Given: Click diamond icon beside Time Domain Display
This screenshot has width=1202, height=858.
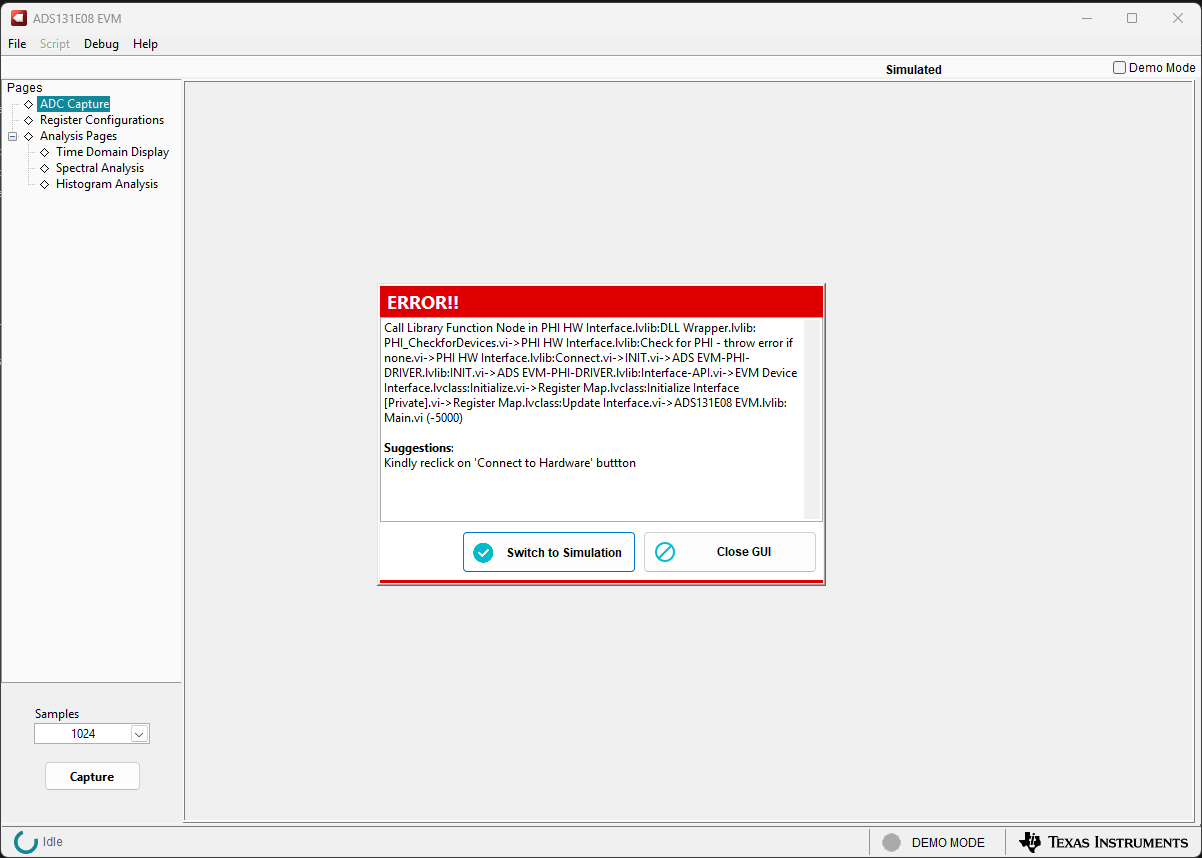Looking at the screenshot, I should (x=44, y=152).
